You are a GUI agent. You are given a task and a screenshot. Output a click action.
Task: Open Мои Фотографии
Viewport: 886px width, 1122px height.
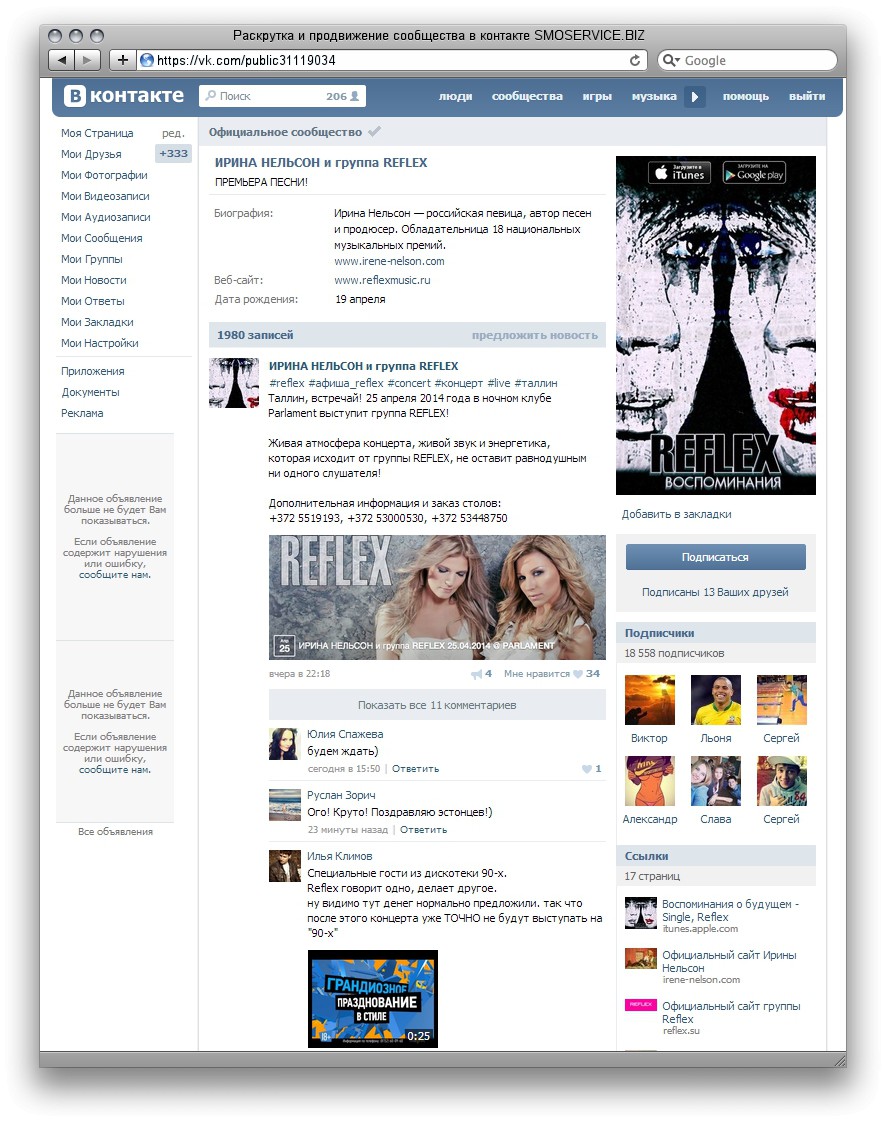[104, 175]
